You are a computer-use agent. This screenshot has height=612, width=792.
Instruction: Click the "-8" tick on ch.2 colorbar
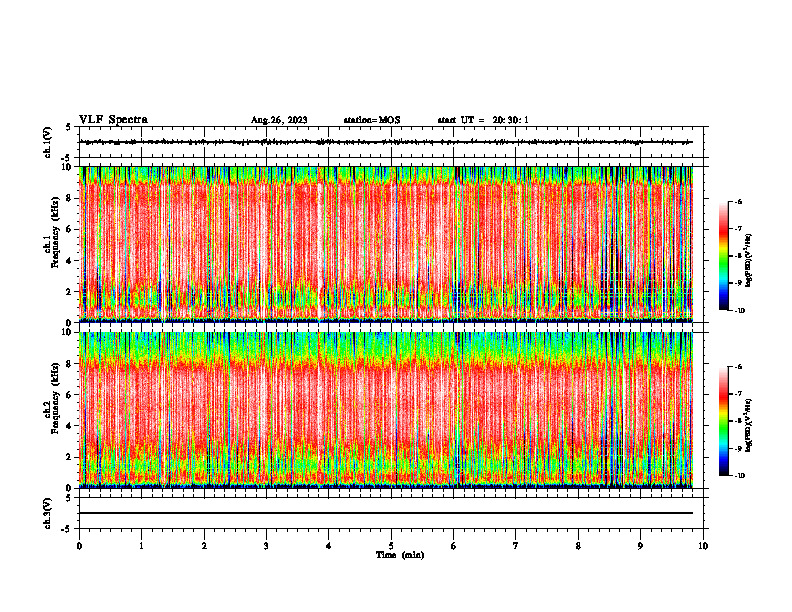pyautogui.click(x=739, y=421)
